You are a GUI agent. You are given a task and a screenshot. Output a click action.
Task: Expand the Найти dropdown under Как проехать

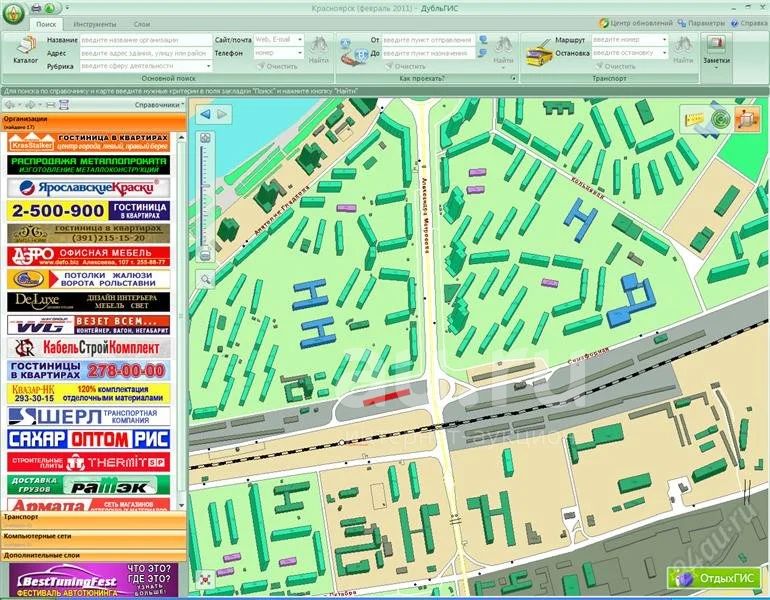click(503, 68)
